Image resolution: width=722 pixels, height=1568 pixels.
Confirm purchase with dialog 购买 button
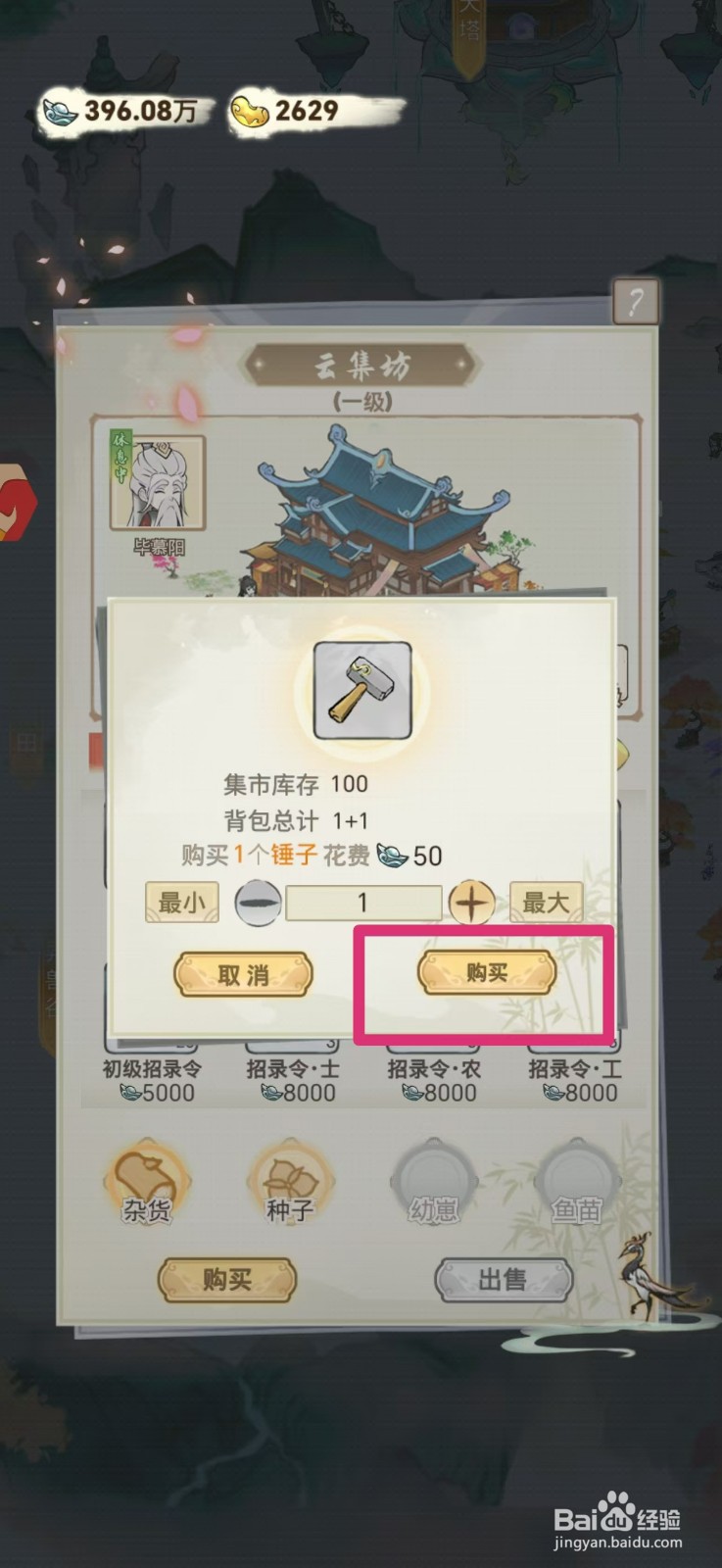pyautogui.click(x=487, y=973)
